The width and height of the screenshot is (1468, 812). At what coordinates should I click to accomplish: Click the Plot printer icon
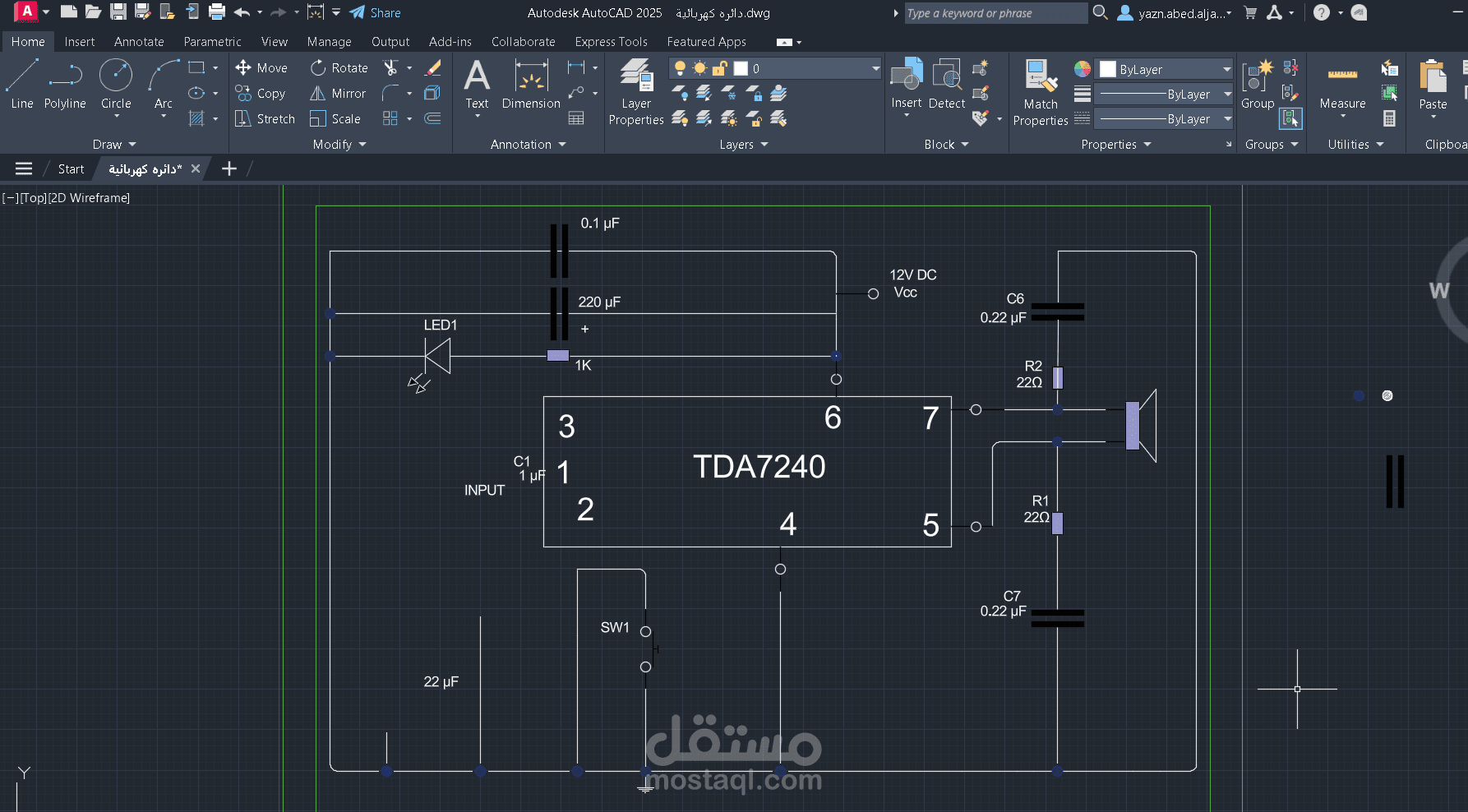click(x=217, y=12)
